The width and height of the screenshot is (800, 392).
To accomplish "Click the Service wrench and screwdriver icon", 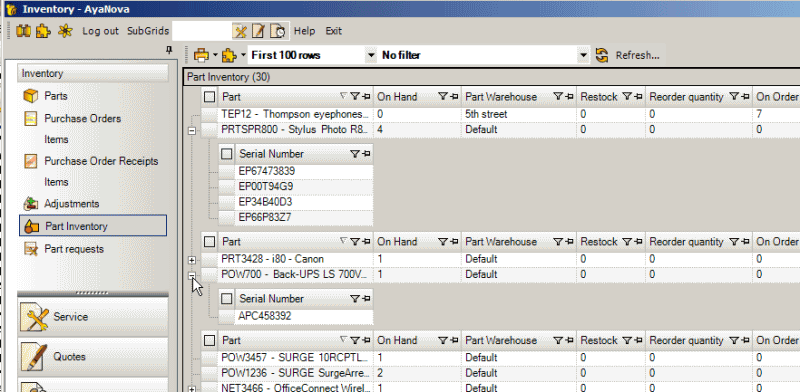I will pyautogui.click(x=34, y=317).
